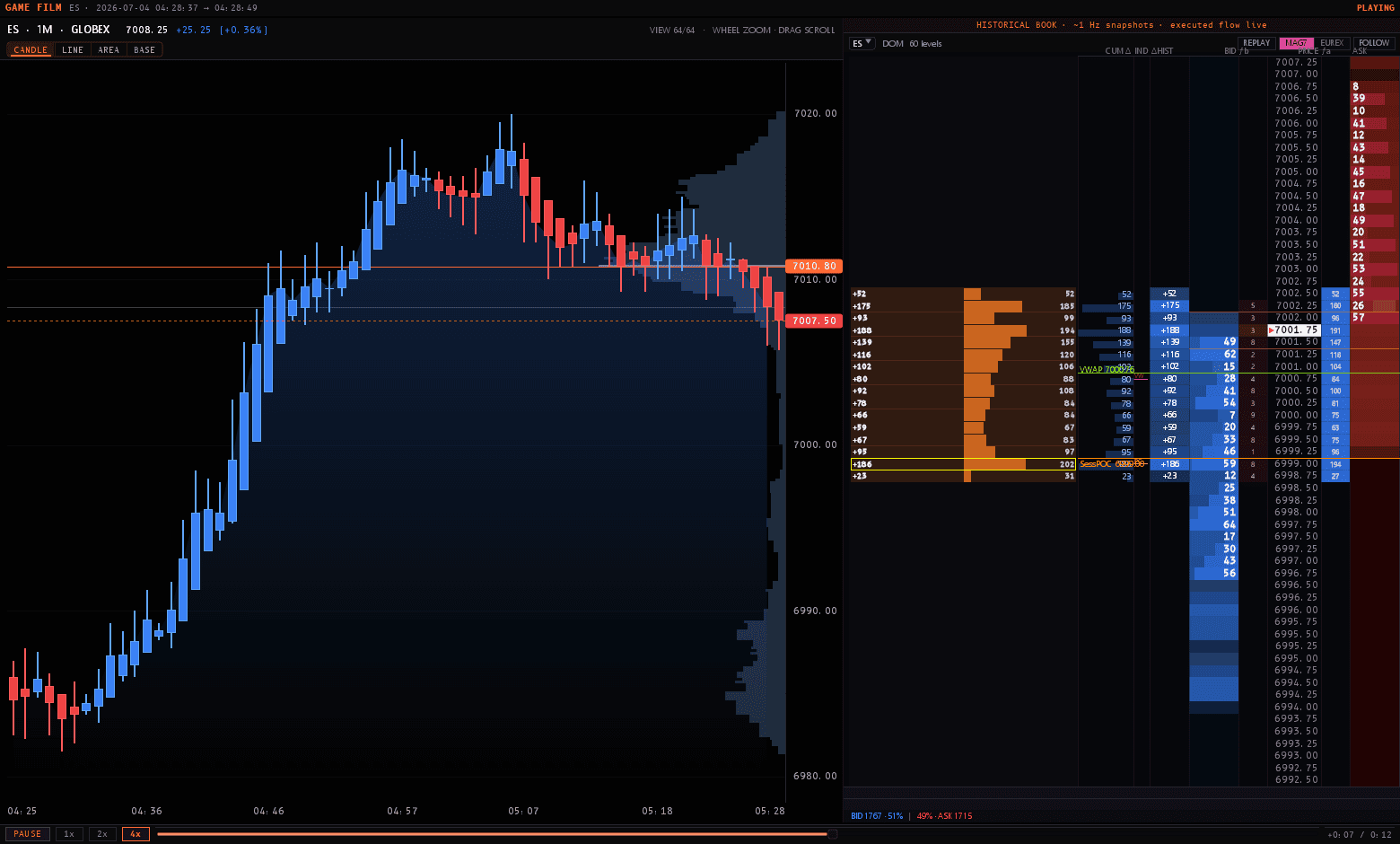Click the VIEW 64/64 indicator

pyautogui.click(x=672, y=31)
